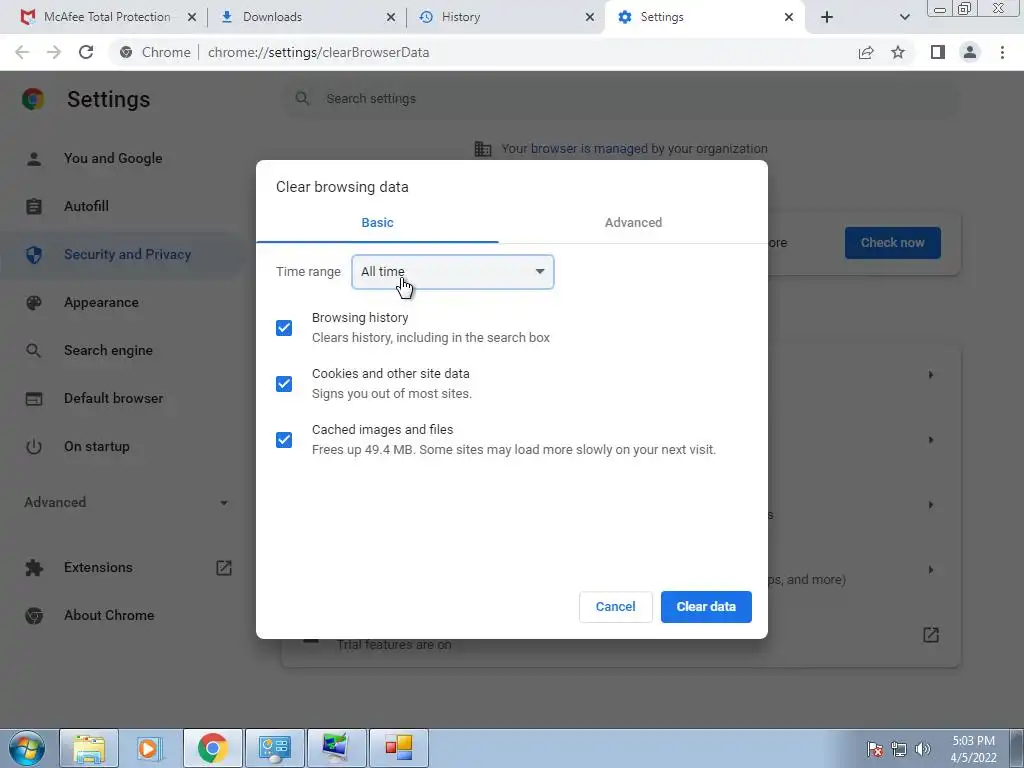
Task: Open the Time range dropdown
Action: coord(453,272)
